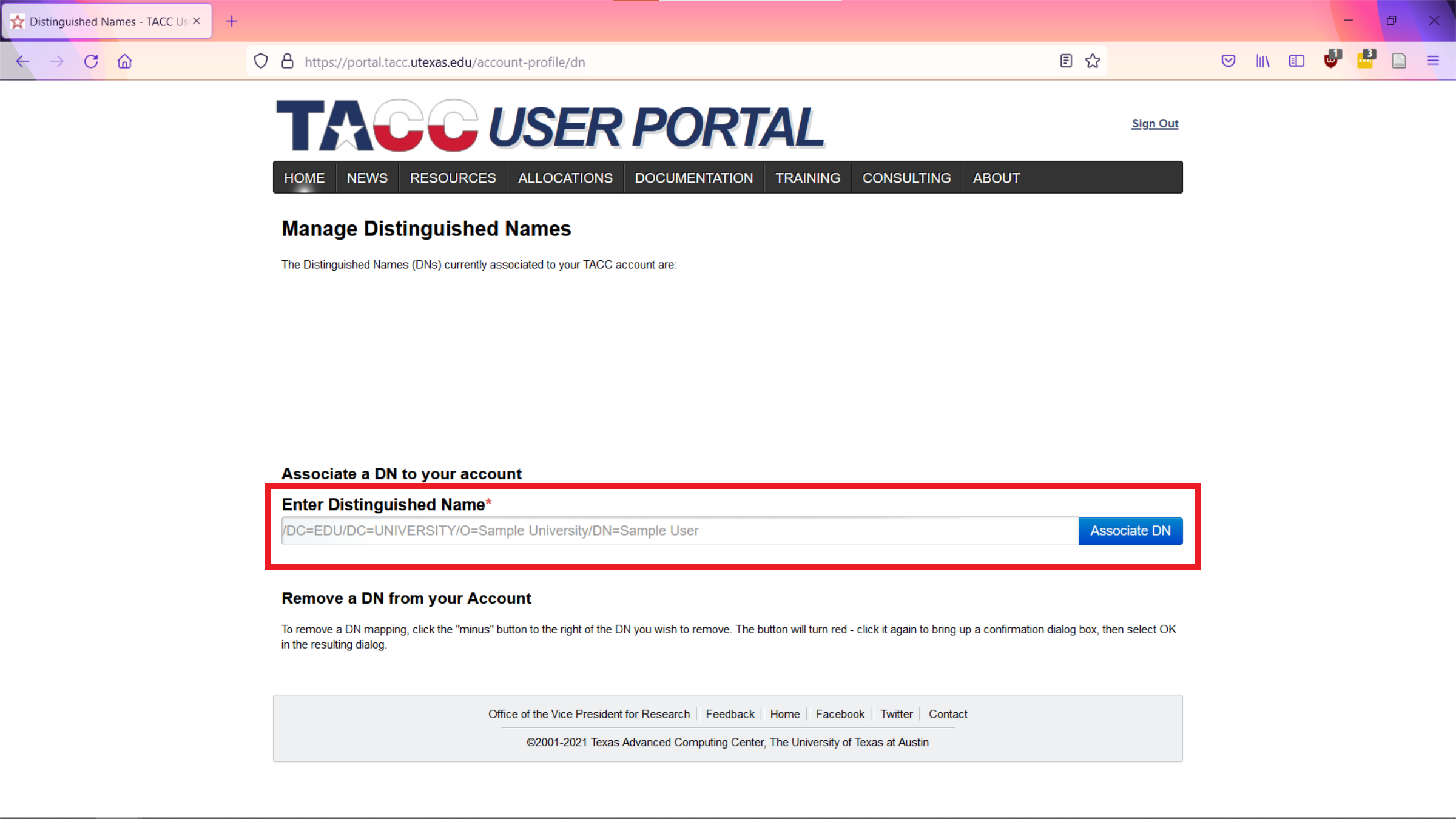Reload the current page
Image resolution: width=1456 pixels, height=819 pixels.
91,61
